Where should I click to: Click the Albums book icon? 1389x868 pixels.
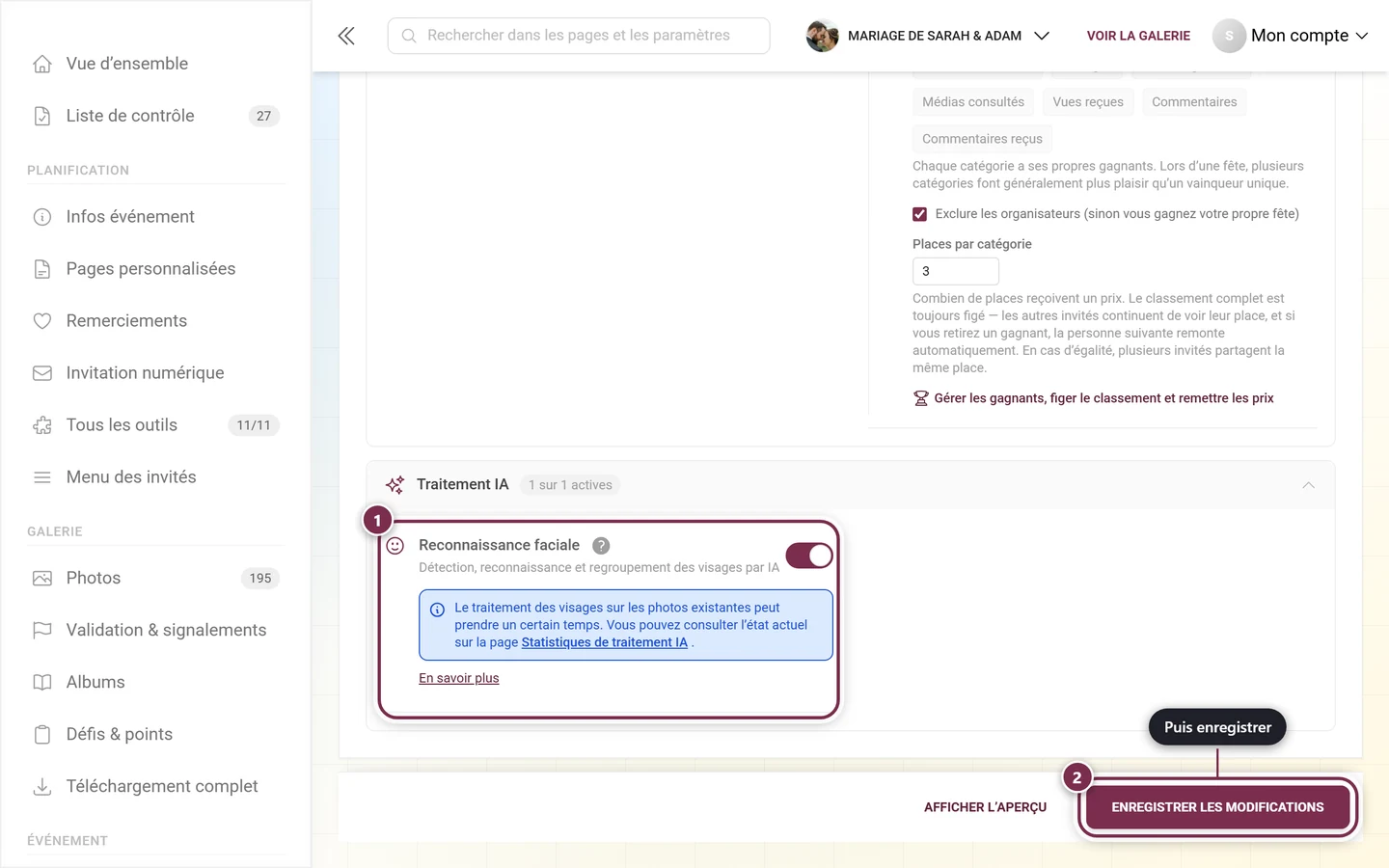tap(42, 683)
